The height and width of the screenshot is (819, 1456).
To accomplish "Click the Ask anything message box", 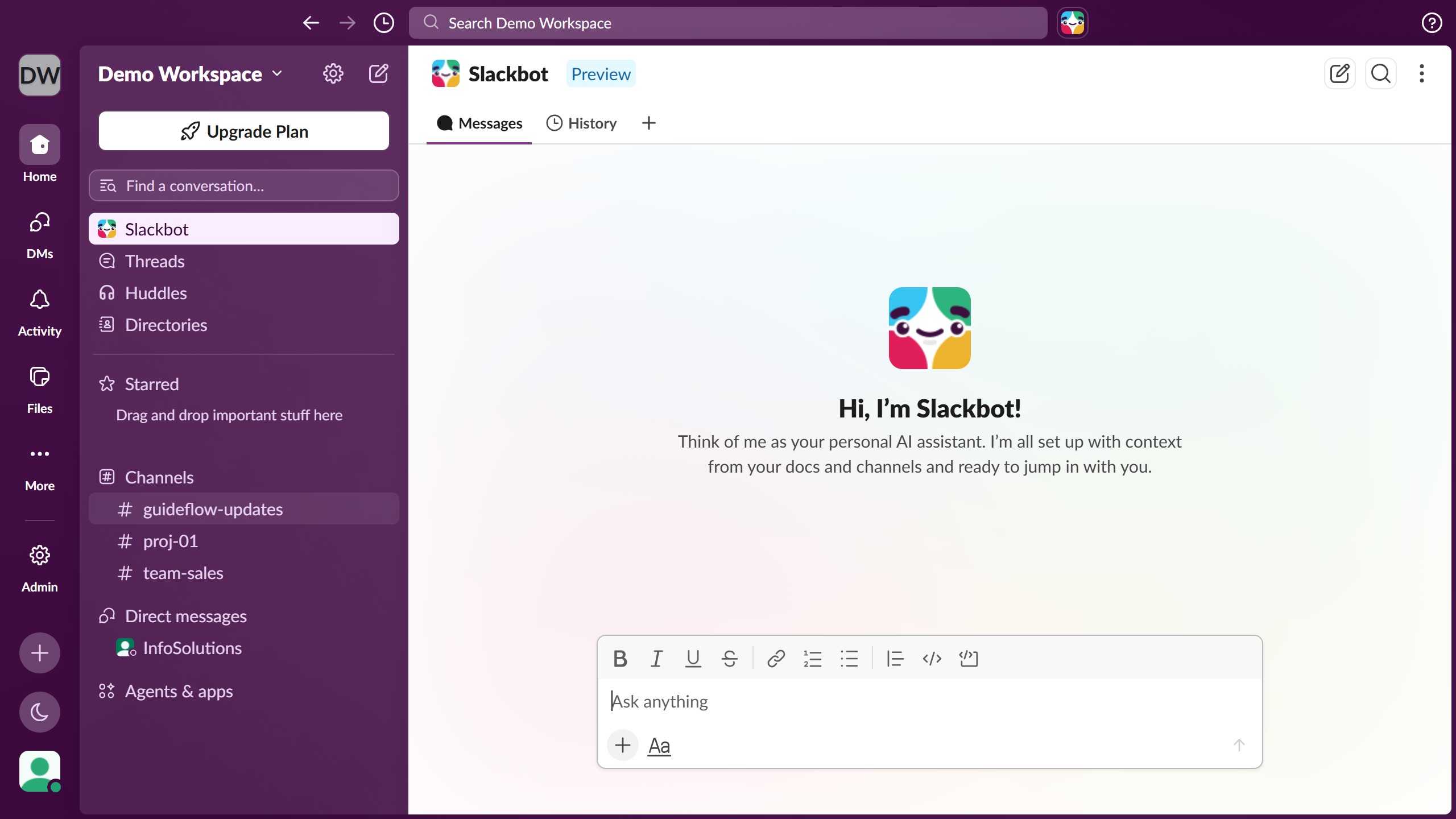I will click(x=929, y=701).
